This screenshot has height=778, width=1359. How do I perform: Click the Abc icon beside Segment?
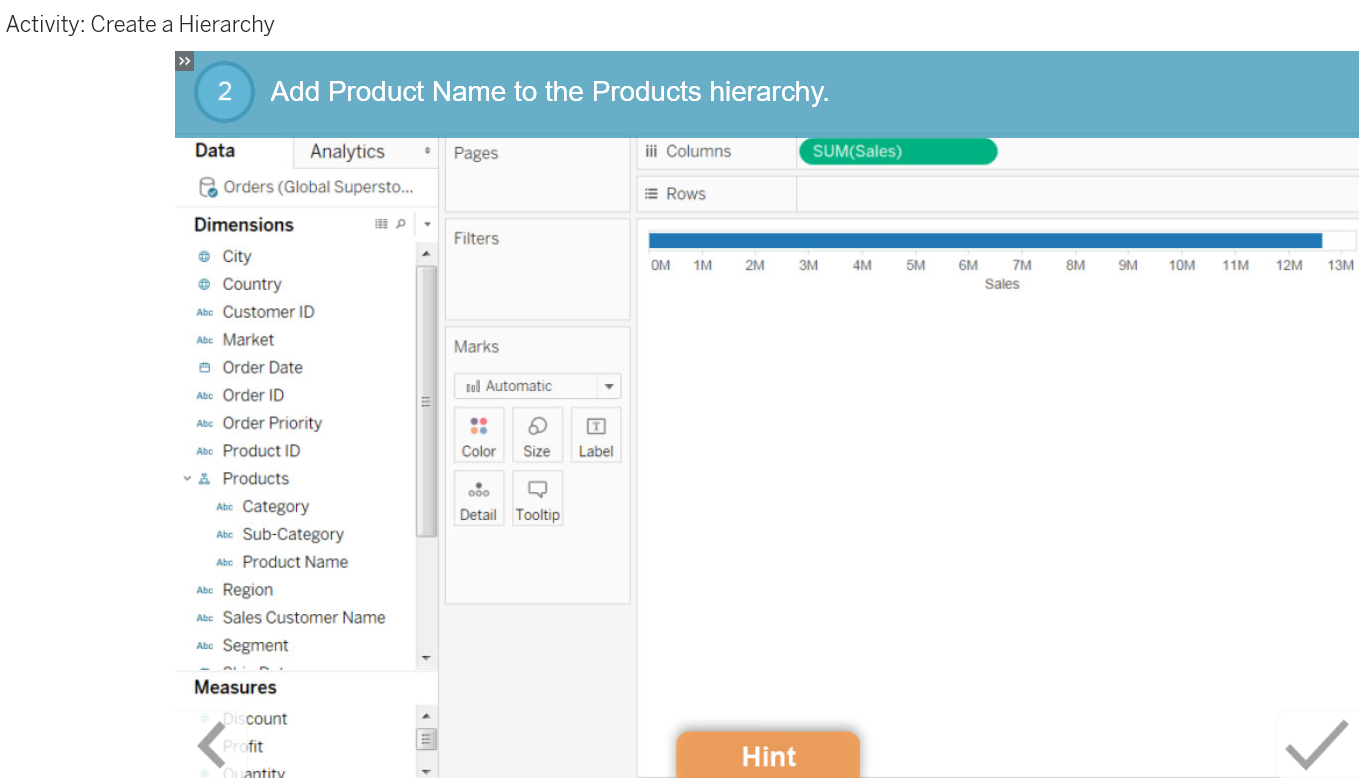point(205,646)
